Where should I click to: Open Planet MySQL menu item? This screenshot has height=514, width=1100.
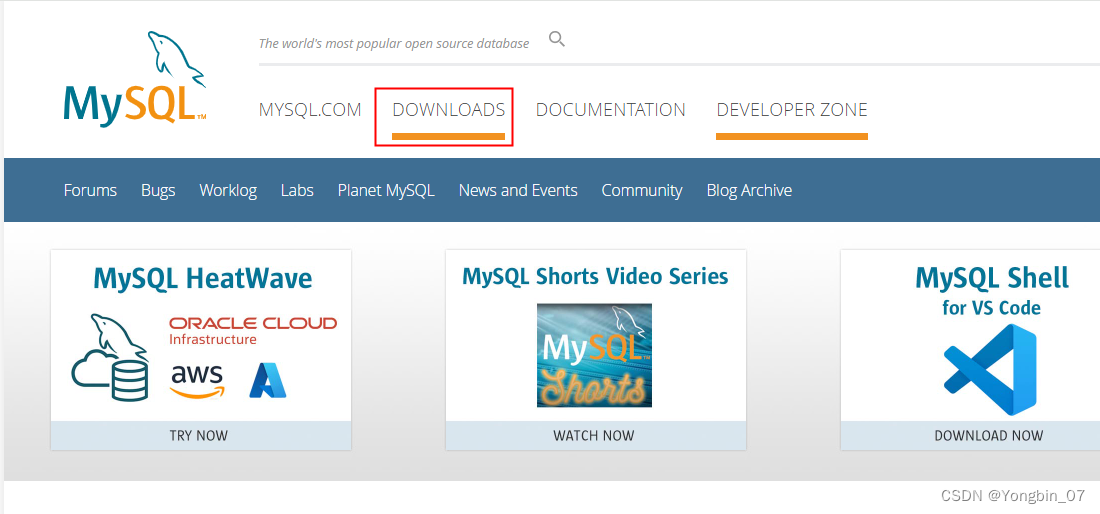(x=386, y=191)
